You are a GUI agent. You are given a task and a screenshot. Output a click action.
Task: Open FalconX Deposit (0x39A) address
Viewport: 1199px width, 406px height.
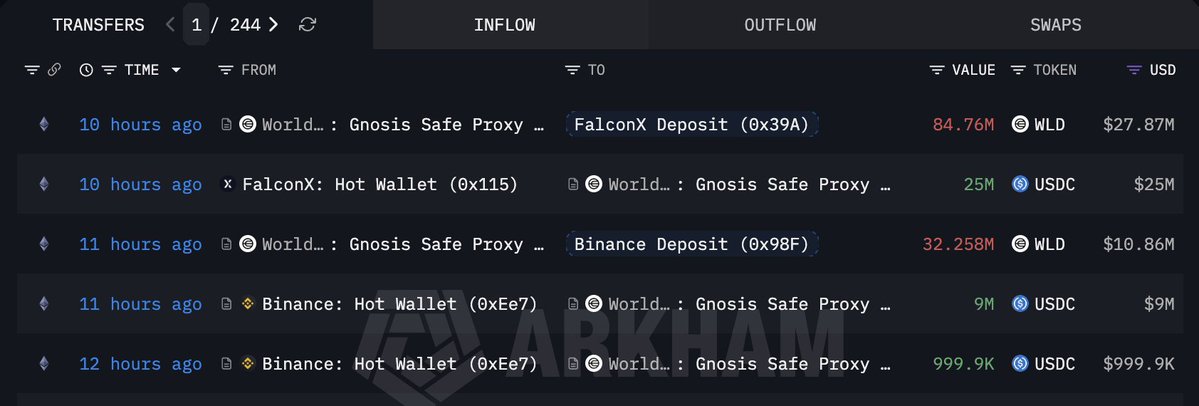691,125
